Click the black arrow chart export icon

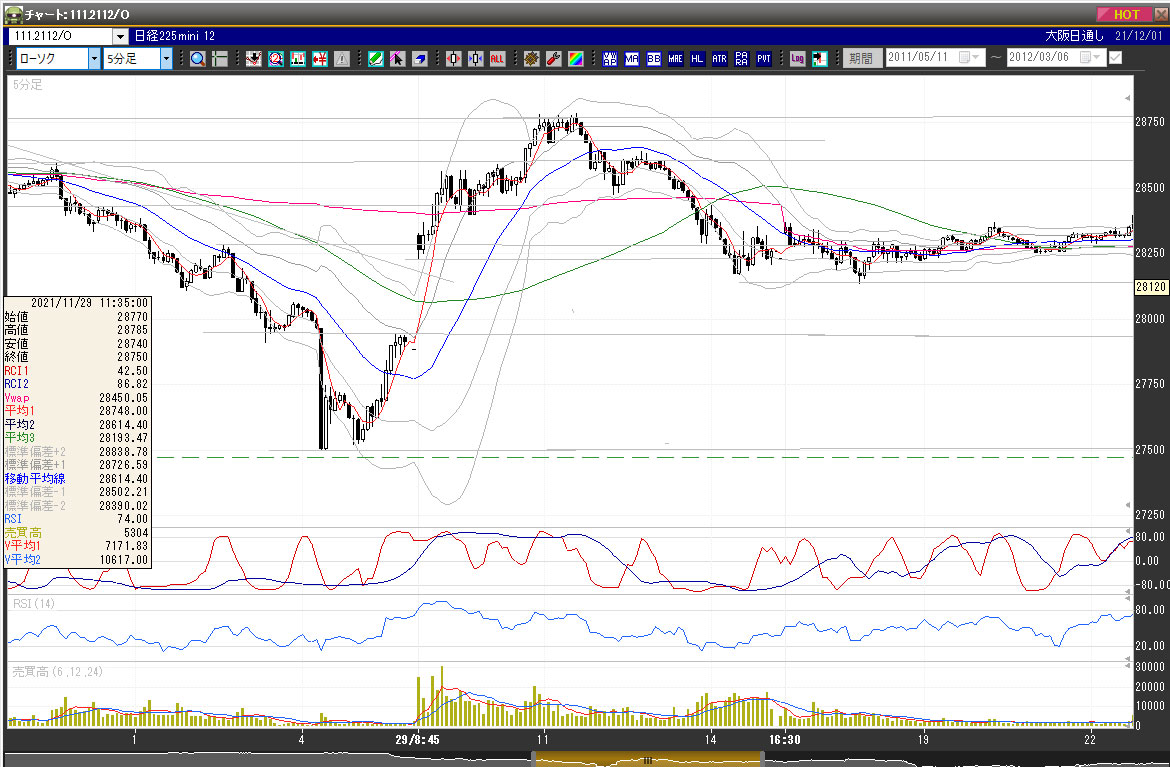(x=819, y=59)
